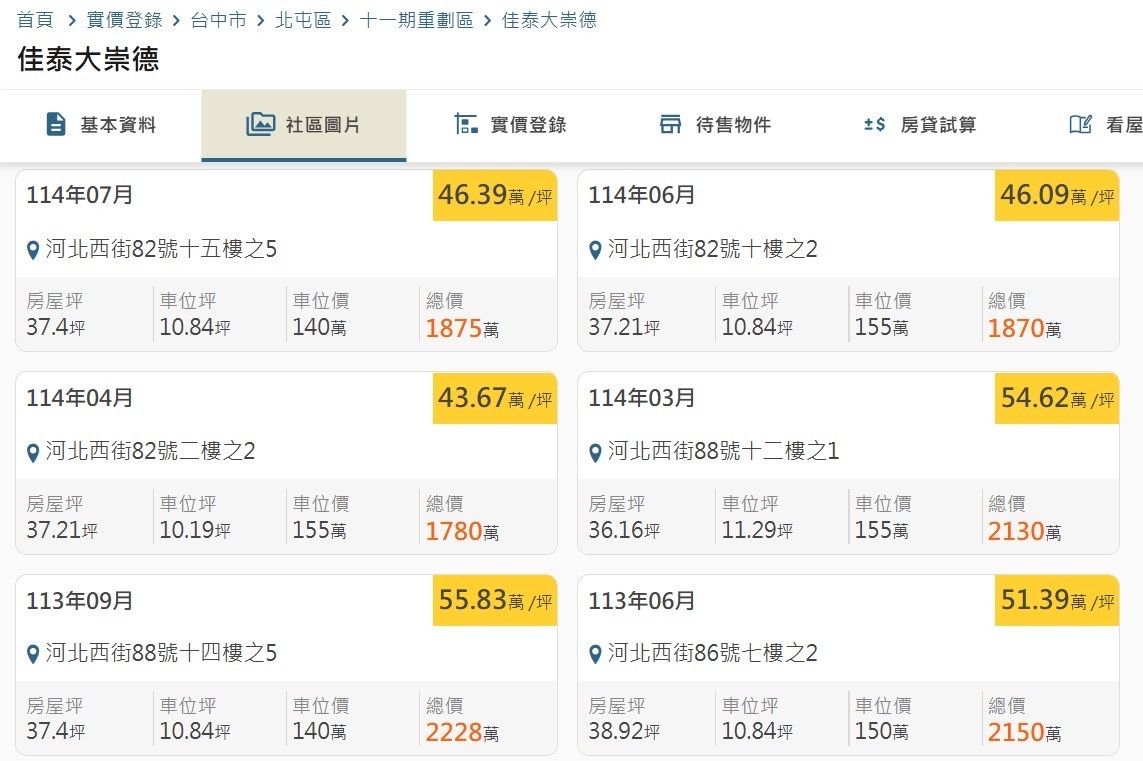Image resolution: width=1143 pixels, height=761 pixels.
Task: Click the 實價登錄 list icon in tab bar
Action: click(465, 125)
